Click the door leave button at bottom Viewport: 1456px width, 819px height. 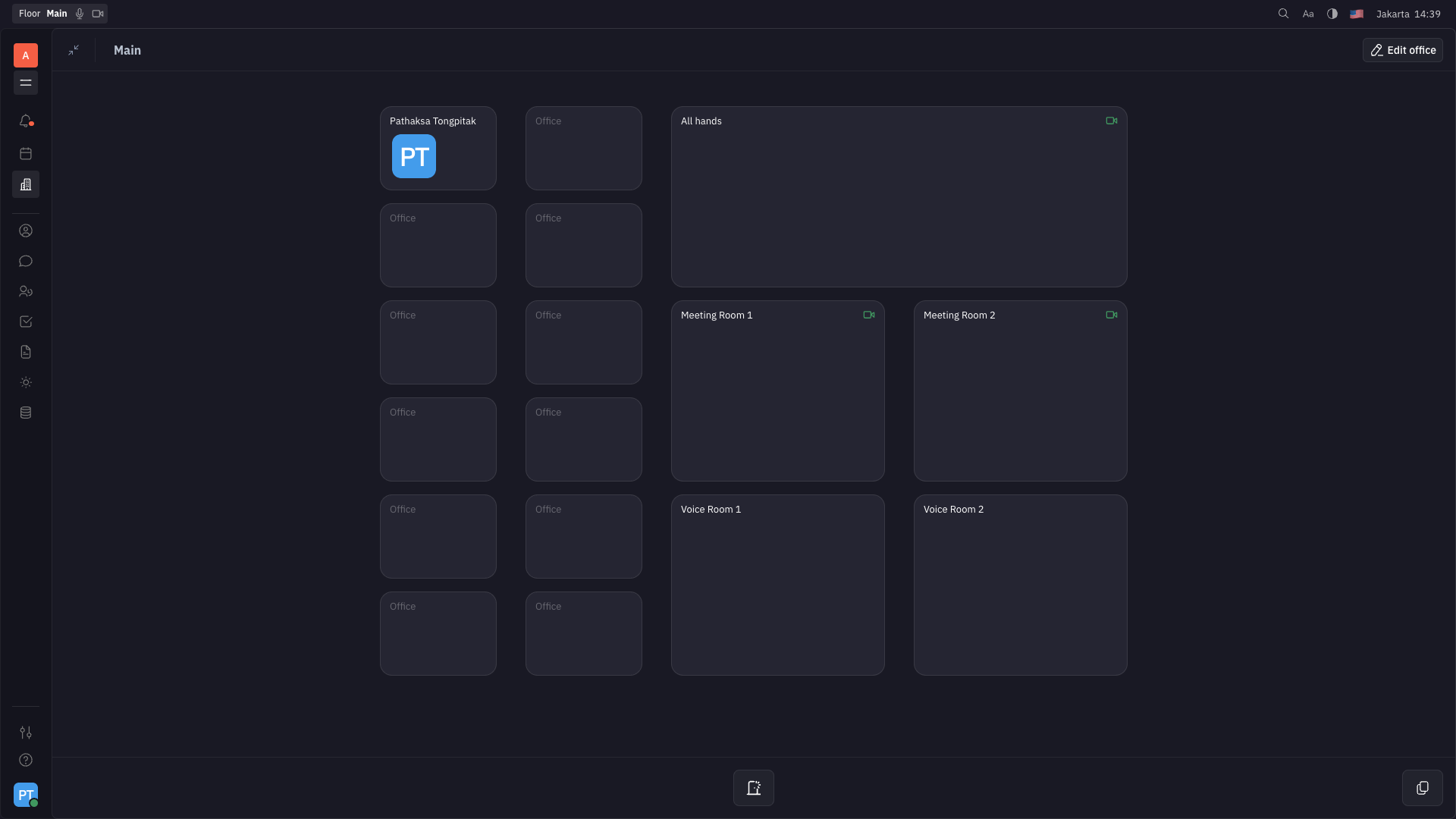point(753,788)
